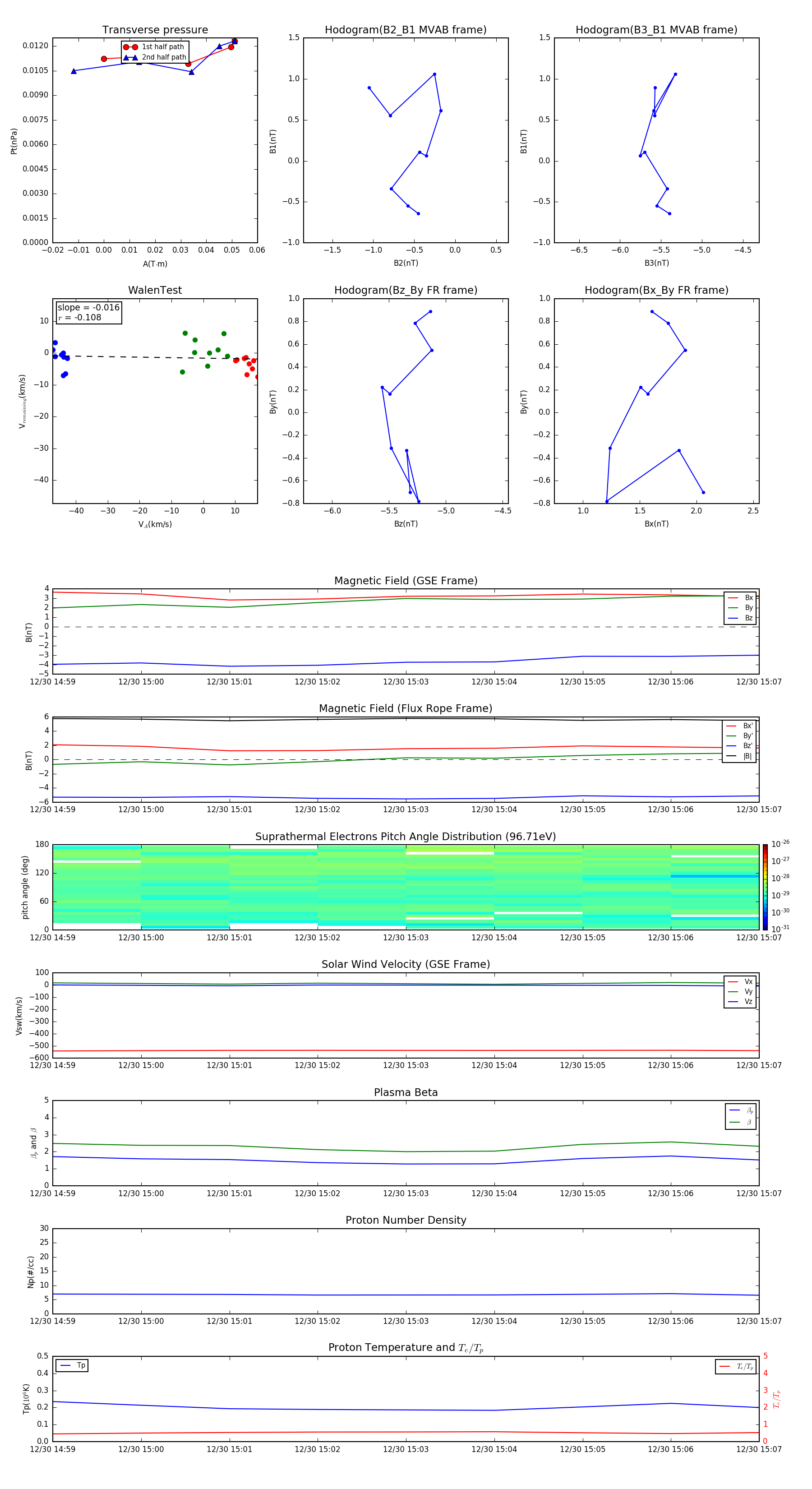Click the 'Hodogram(Bx_By FR frame)' title

pos(656,290)
